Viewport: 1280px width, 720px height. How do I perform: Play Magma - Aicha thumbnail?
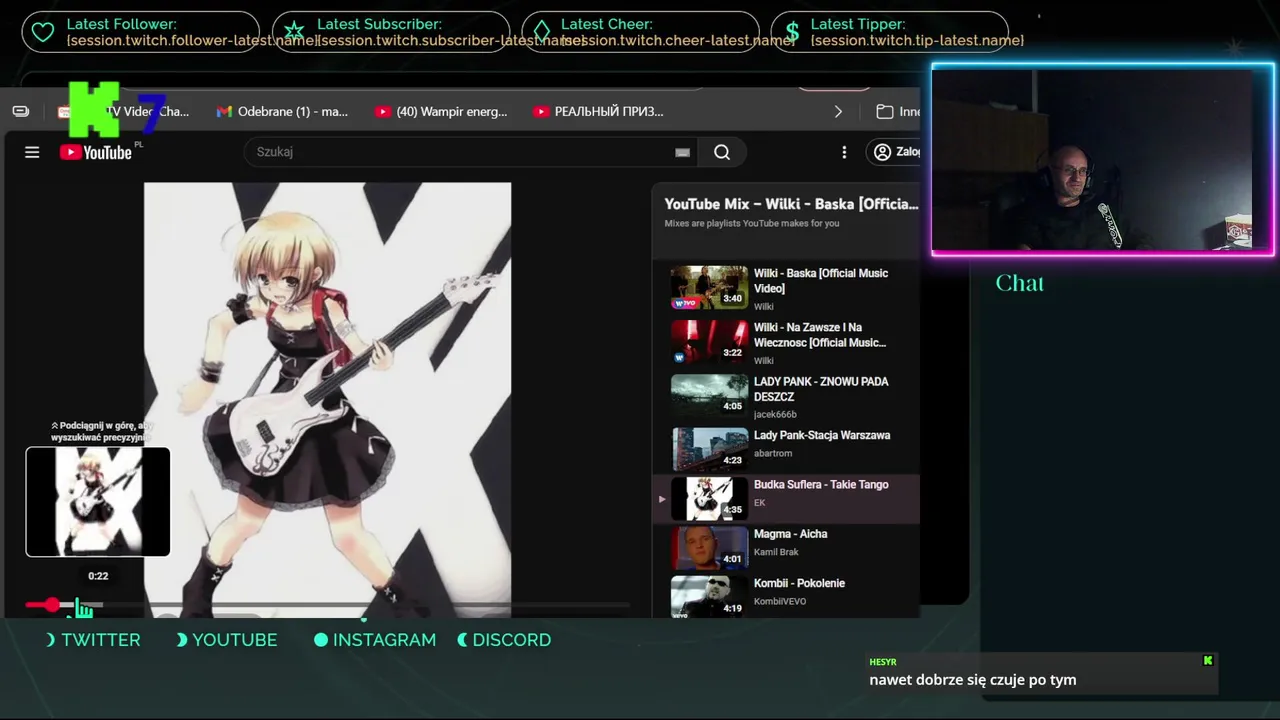click(709, 548)
